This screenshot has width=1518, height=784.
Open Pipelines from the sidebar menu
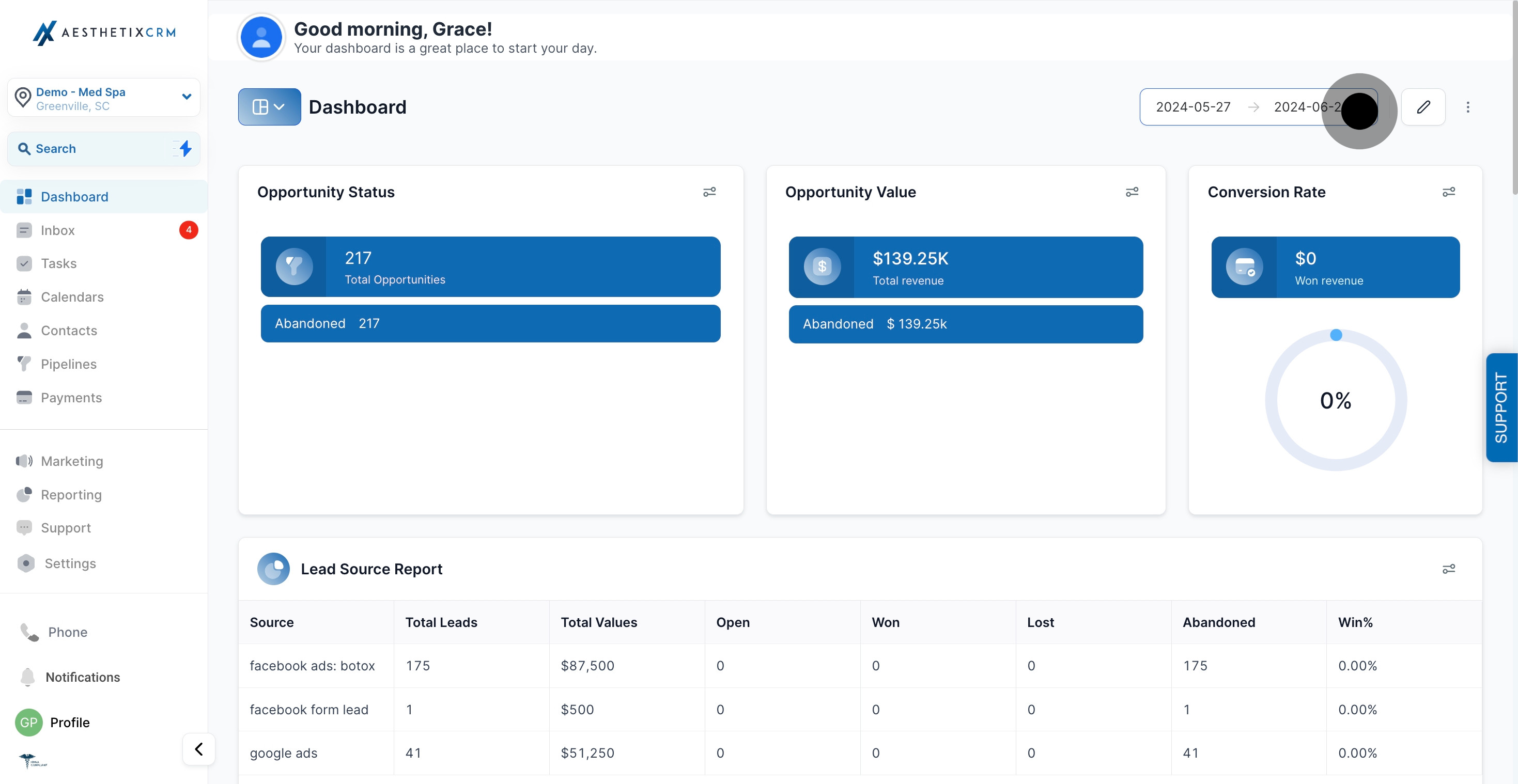pos(68,364)
